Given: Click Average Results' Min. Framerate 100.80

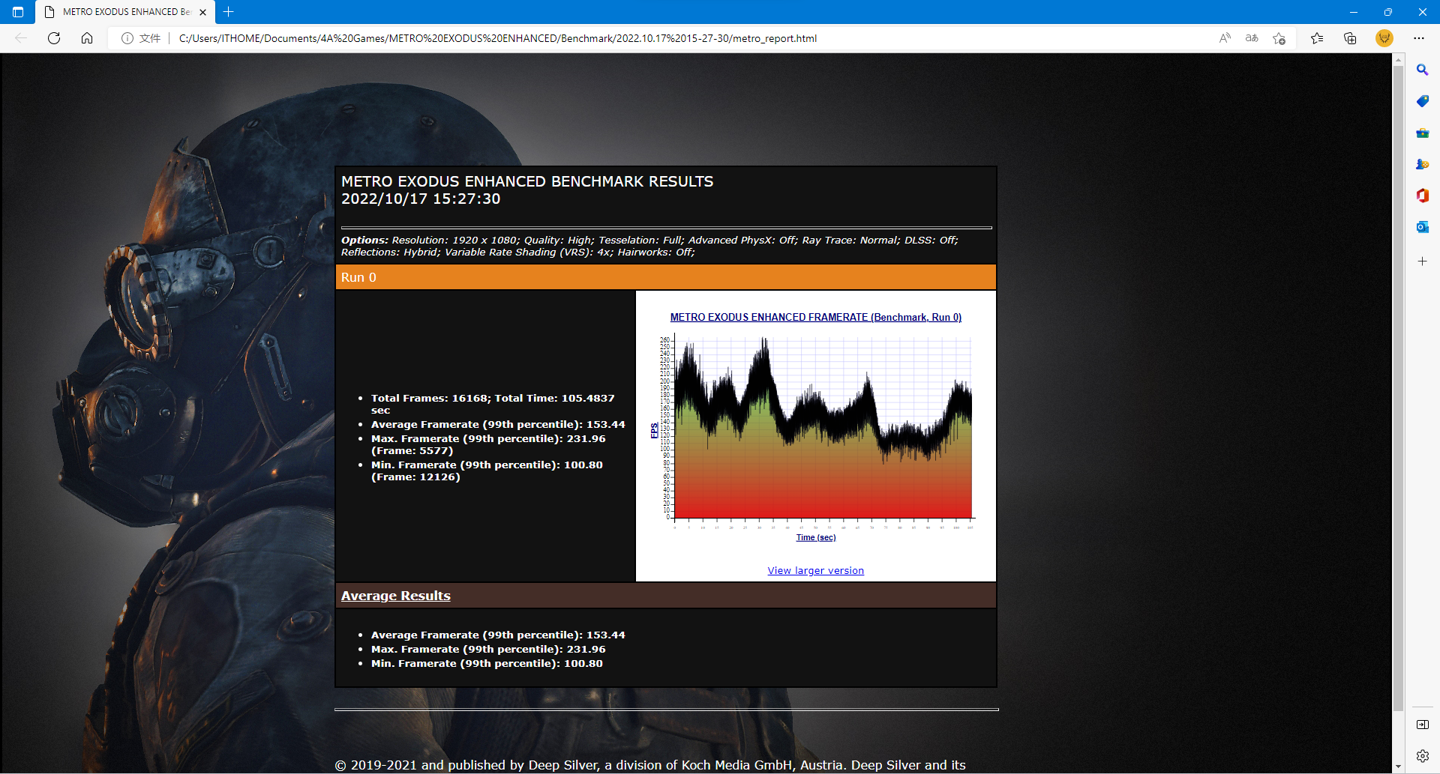Looking at the screenshot, I should click(x=487, y=663).
